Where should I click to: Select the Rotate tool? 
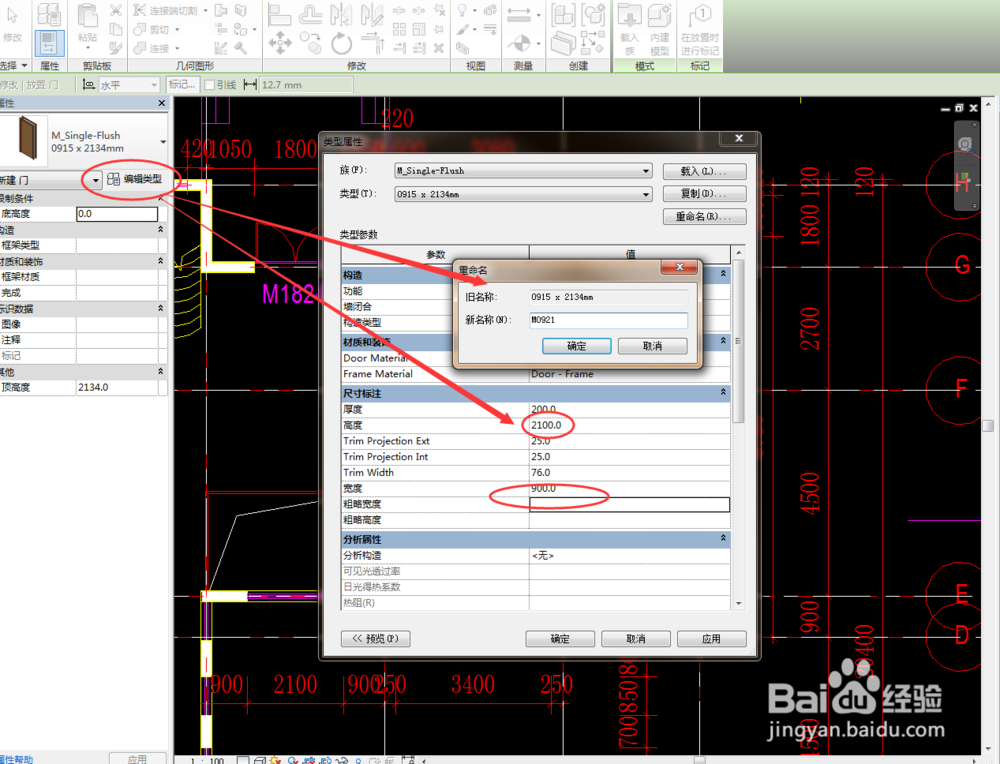point(341,43)
